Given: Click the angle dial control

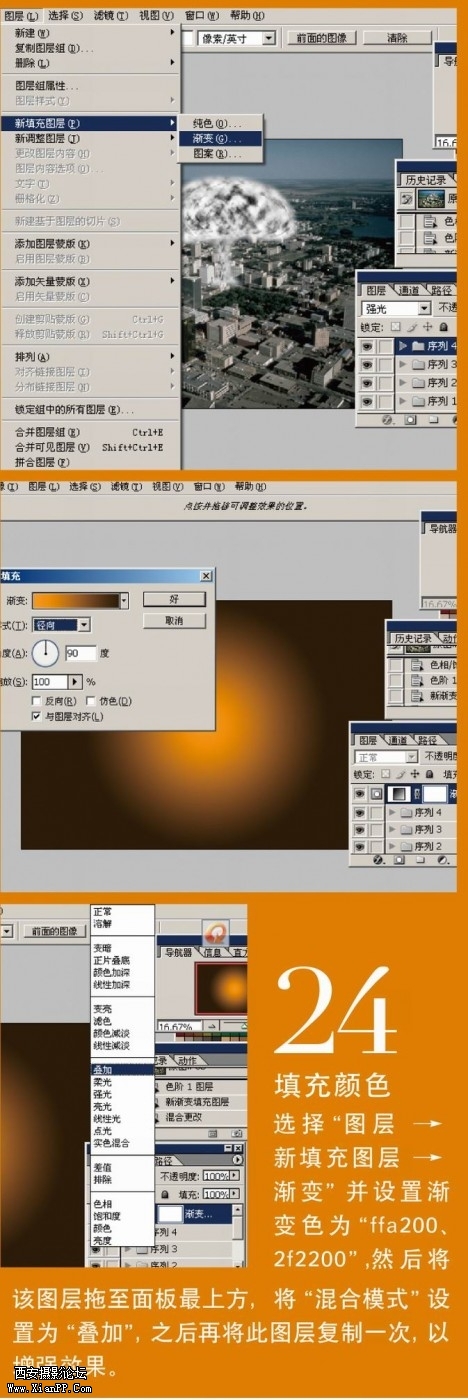Looking at the screenshot, I should click(46, 654).
